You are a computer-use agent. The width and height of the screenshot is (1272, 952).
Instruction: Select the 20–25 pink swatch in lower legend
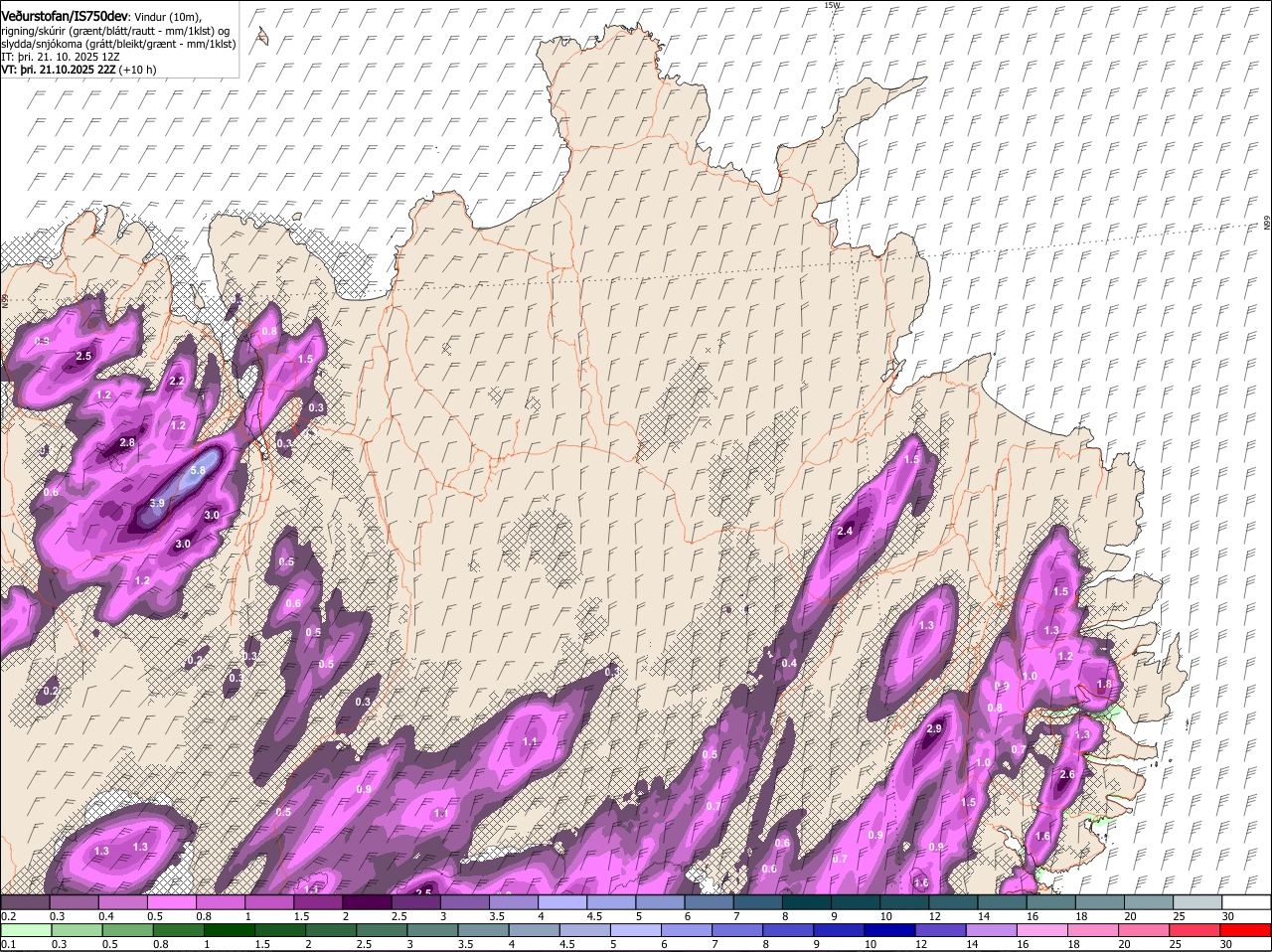(1144, 930)
